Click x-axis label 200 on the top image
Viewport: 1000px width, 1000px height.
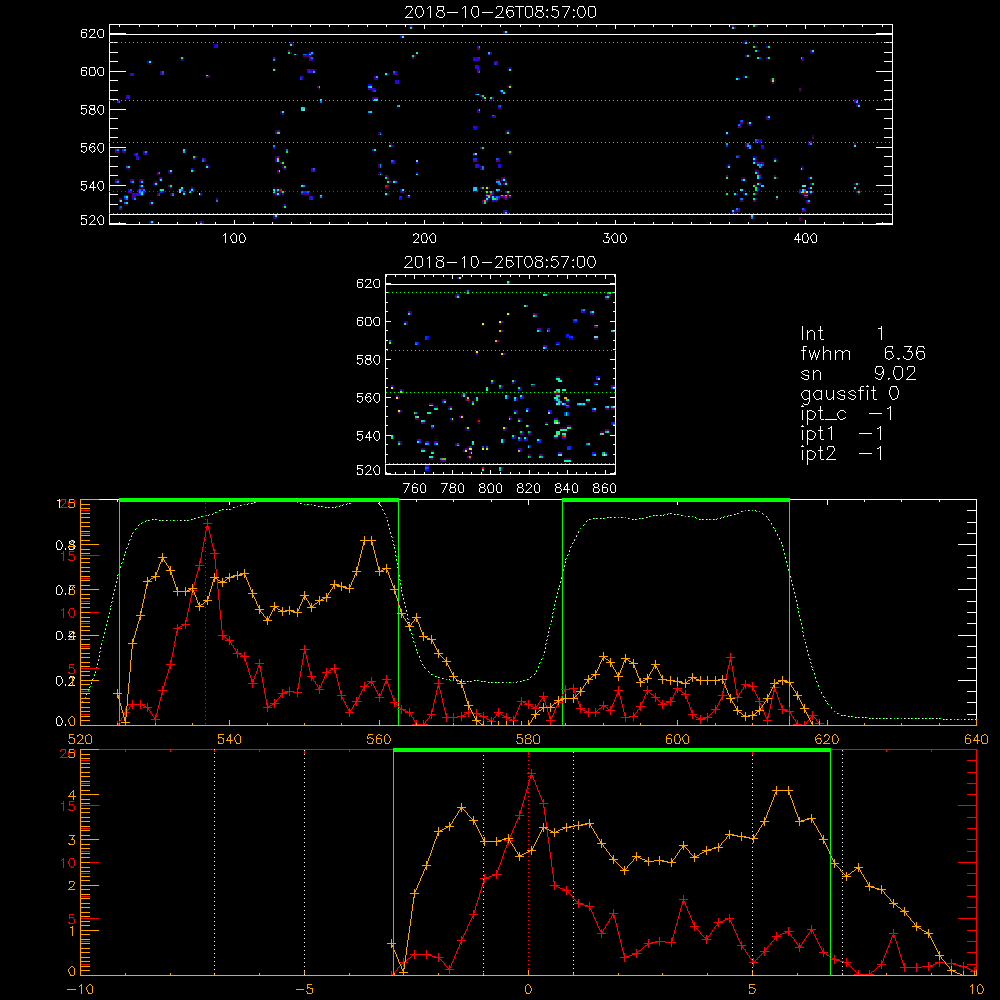coord(424,239)
